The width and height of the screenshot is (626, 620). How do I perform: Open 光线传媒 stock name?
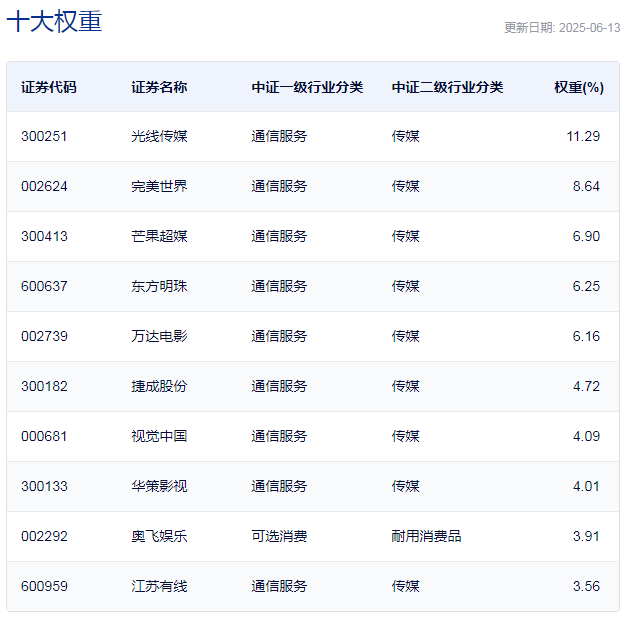coord(159,137)
